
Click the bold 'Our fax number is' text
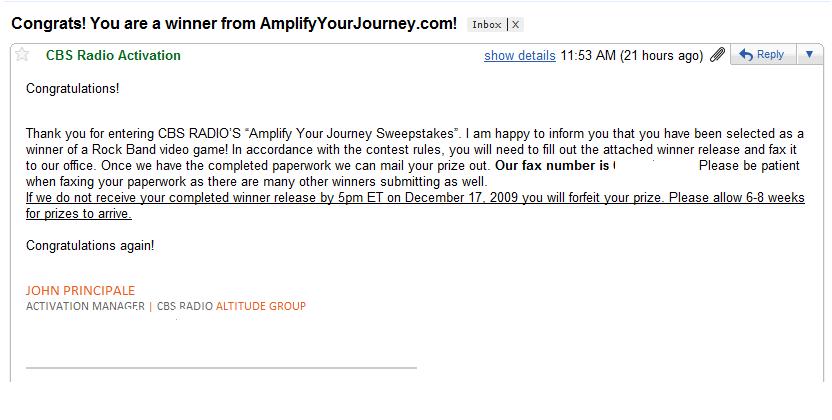tap(552, 165)
